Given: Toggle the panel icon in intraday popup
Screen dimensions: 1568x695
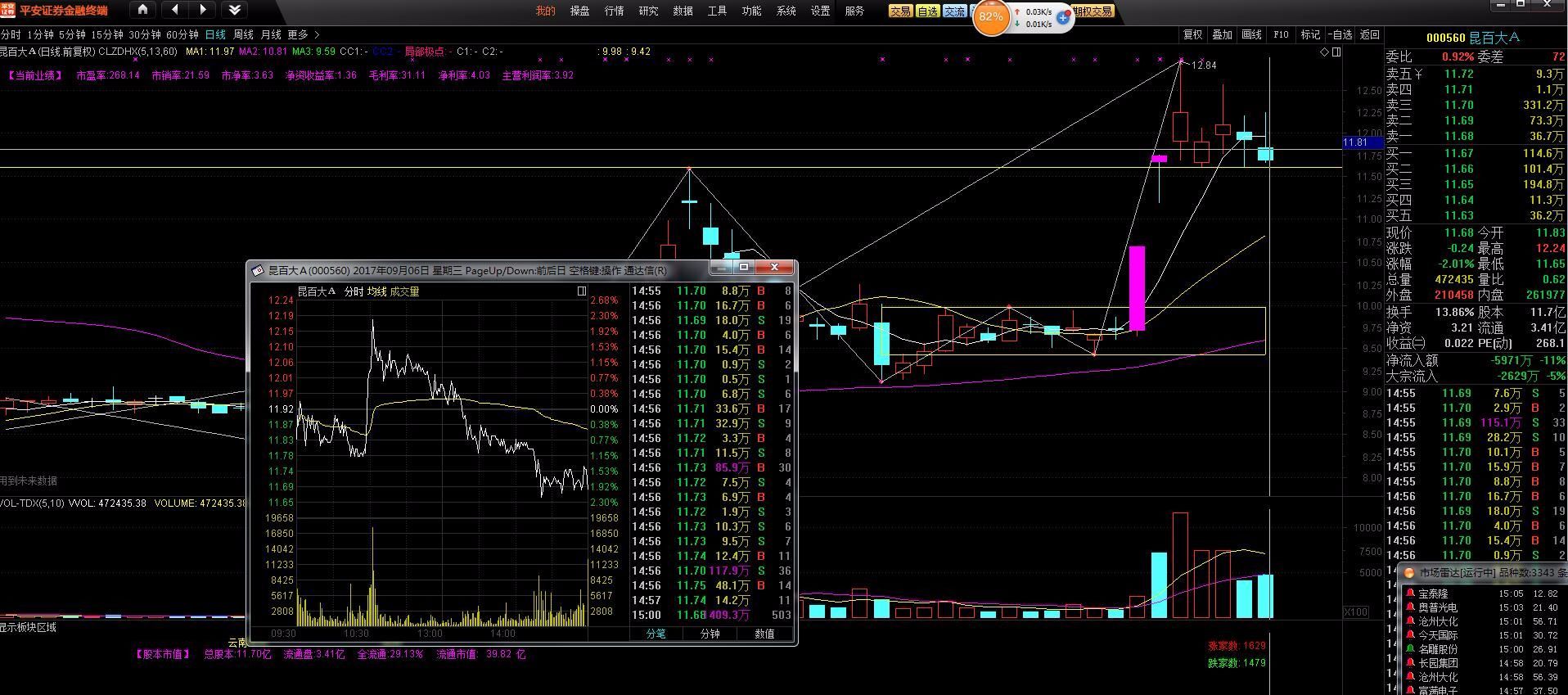Looking at the screenshot, I should pyautogui.click(x=581, y=291).
